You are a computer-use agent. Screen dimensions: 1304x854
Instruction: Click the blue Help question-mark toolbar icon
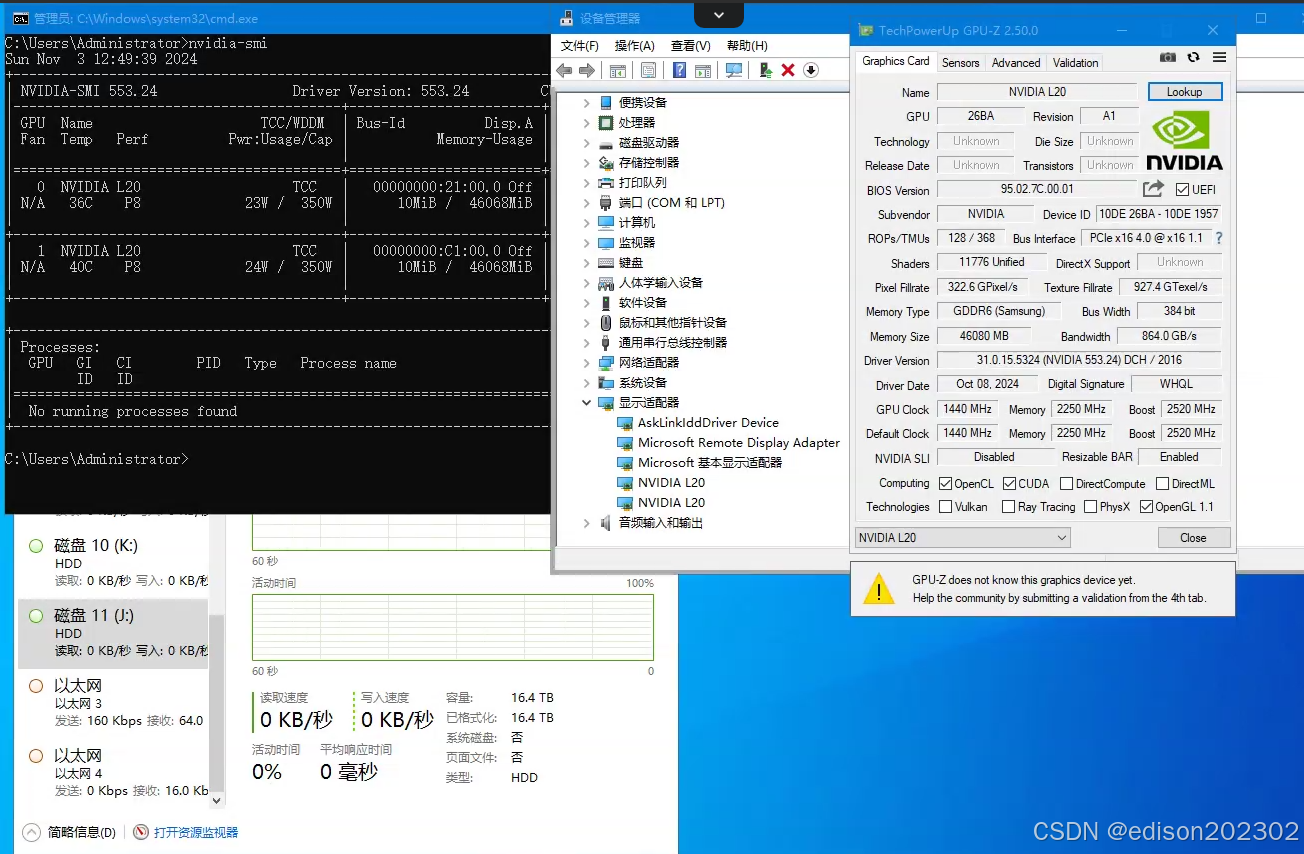click(x=679, y=70)
